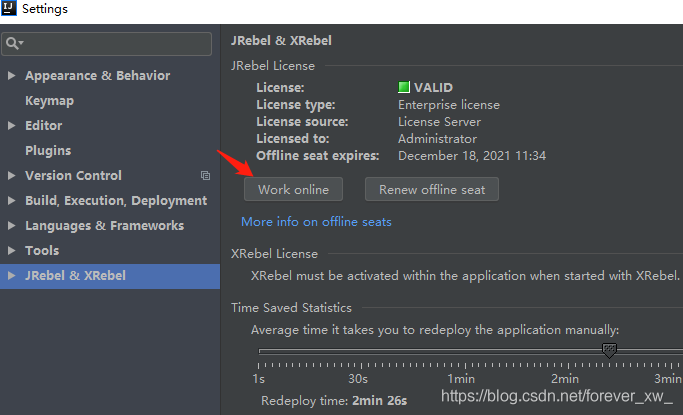Click the Work online button
683x415 pixels.
click(x=293, y=189)
